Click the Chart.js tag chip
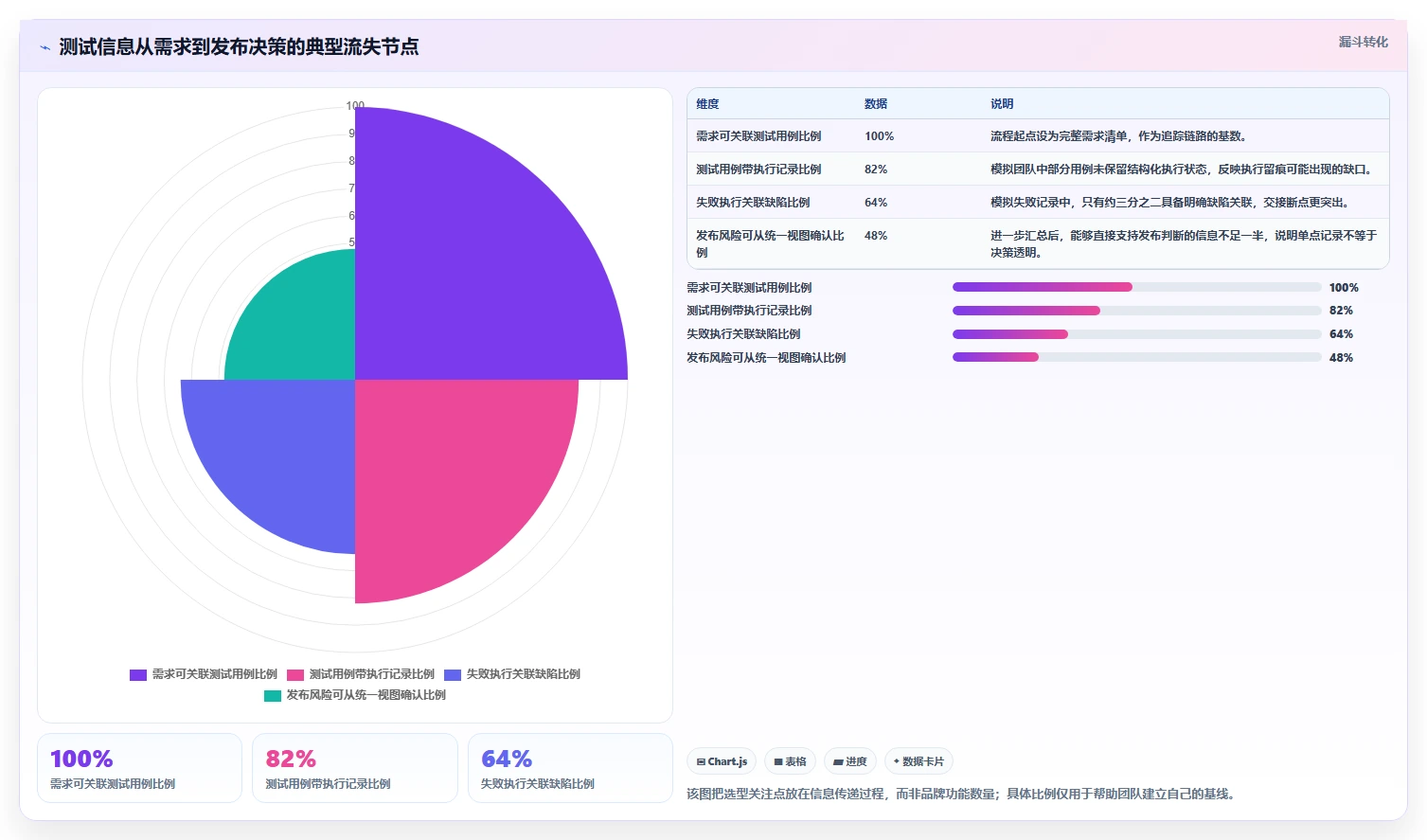1427x840 pixels. tap(722, 761)
